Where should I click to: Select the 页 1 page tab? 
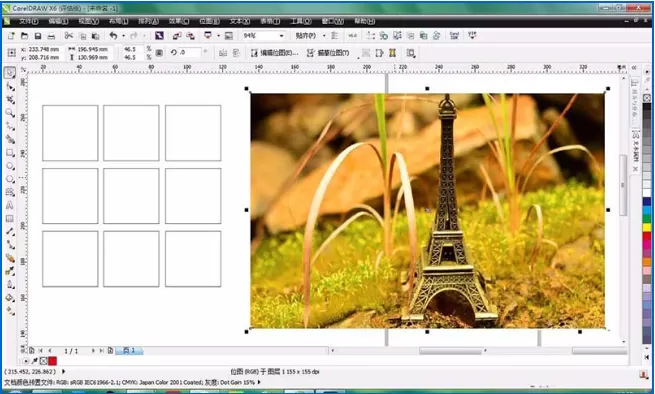129,351
